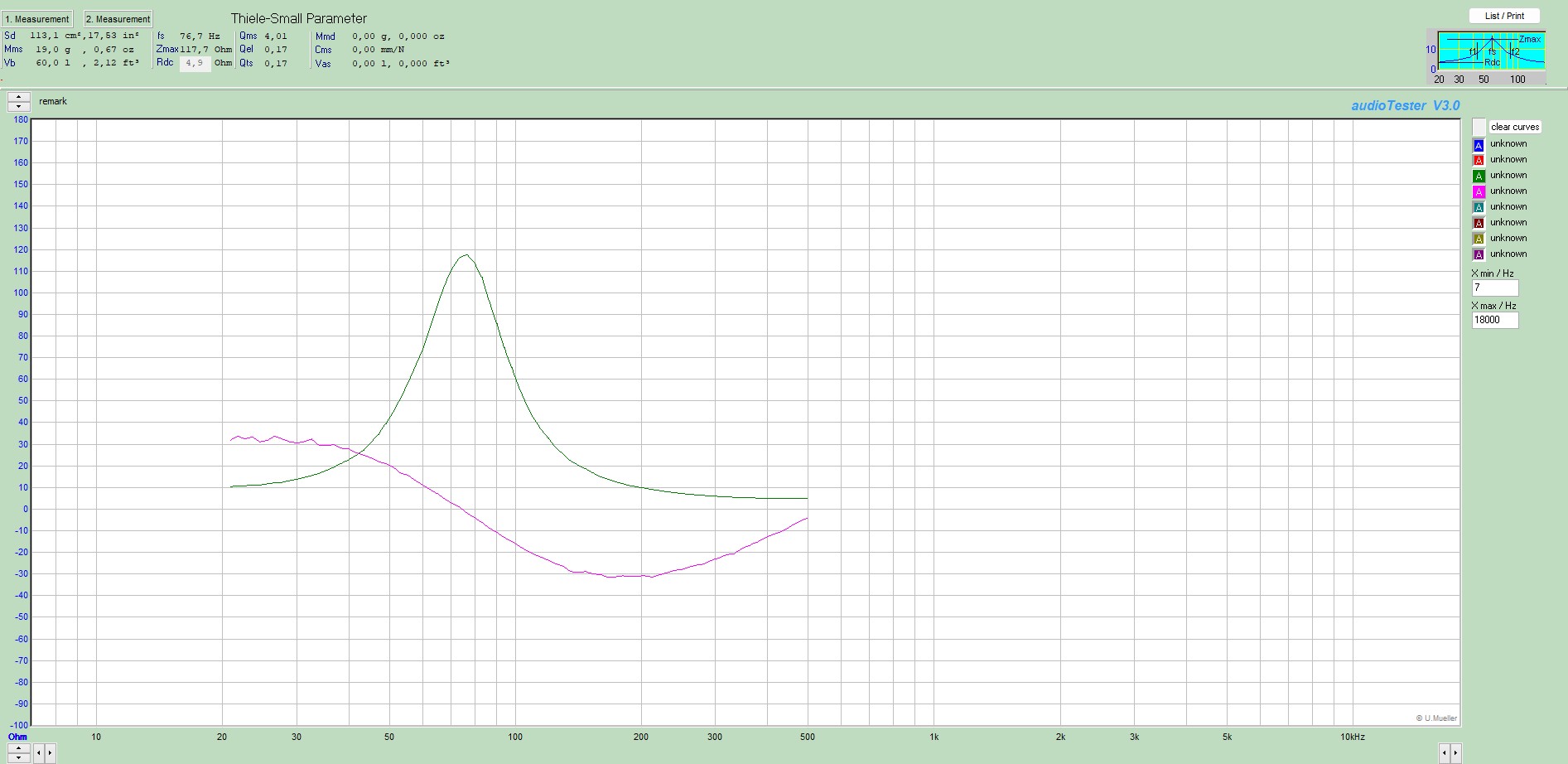Screen dimensions: 1568x764
Task: Click the up arrow stepper below Ohm label
Action: pos(18,749)
